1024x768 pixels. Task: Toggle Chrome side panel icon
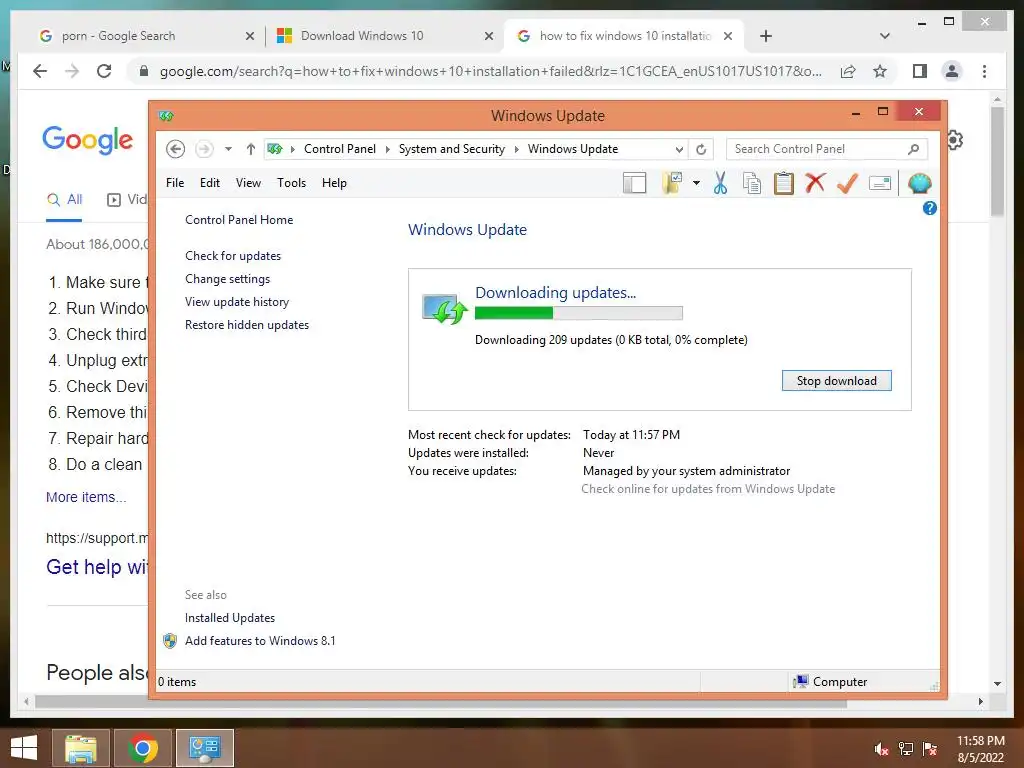920,71
